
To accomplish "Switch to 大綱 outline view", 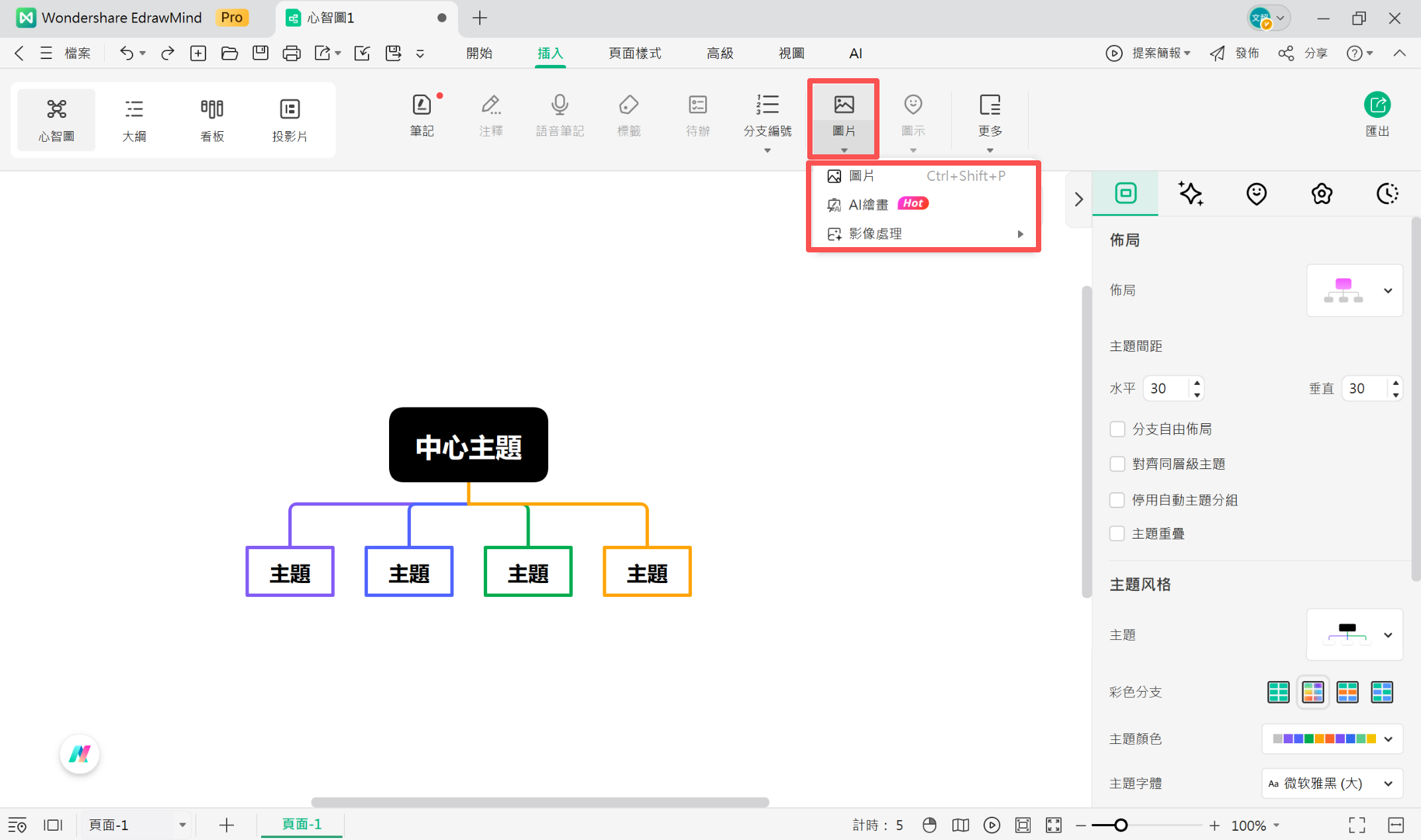I will click(x=134, y=120).
